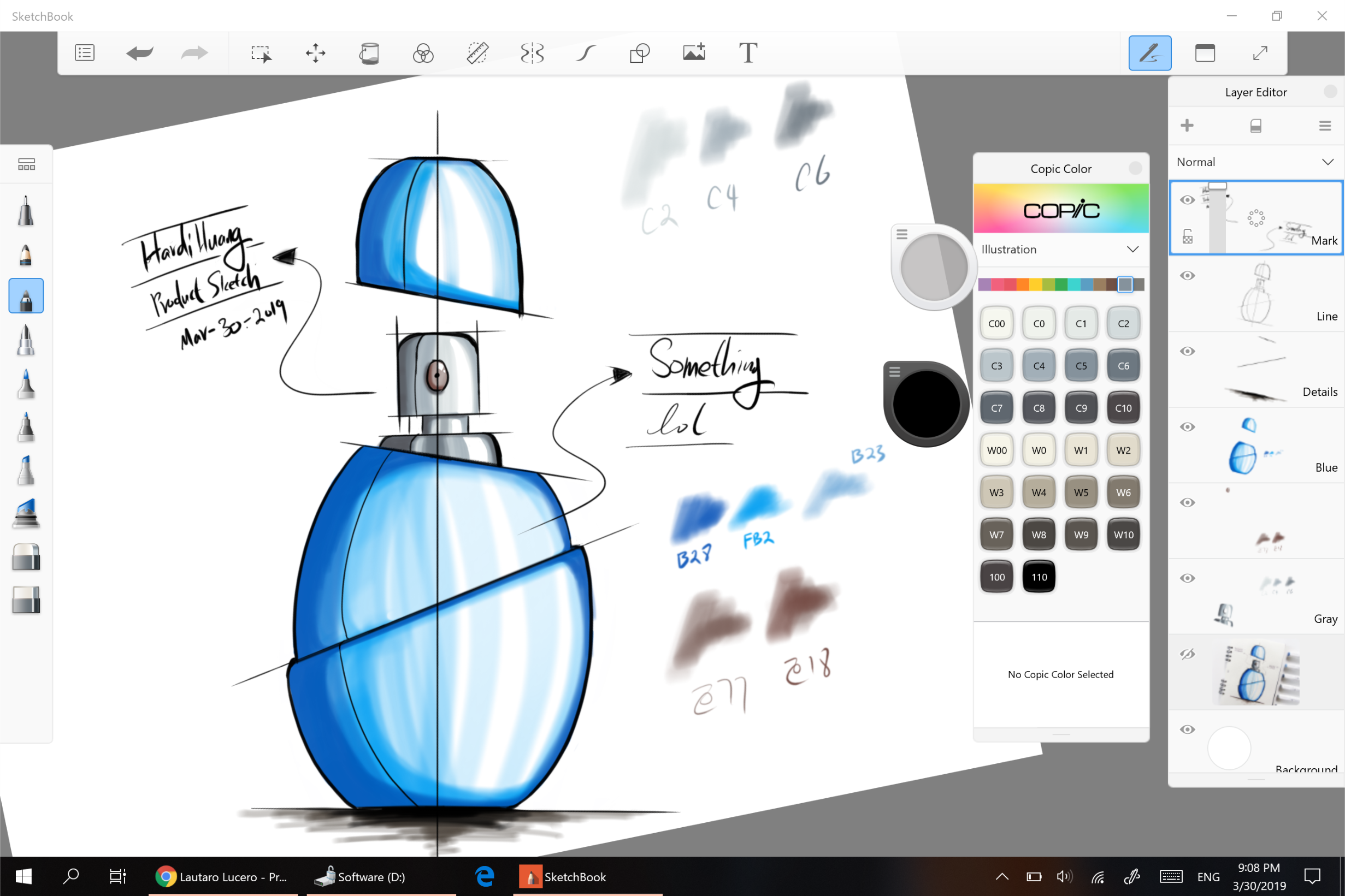The width and height of the screenshot is (1345, 896).
Task: Pick Copic color 100
Action: coord(996,577)
